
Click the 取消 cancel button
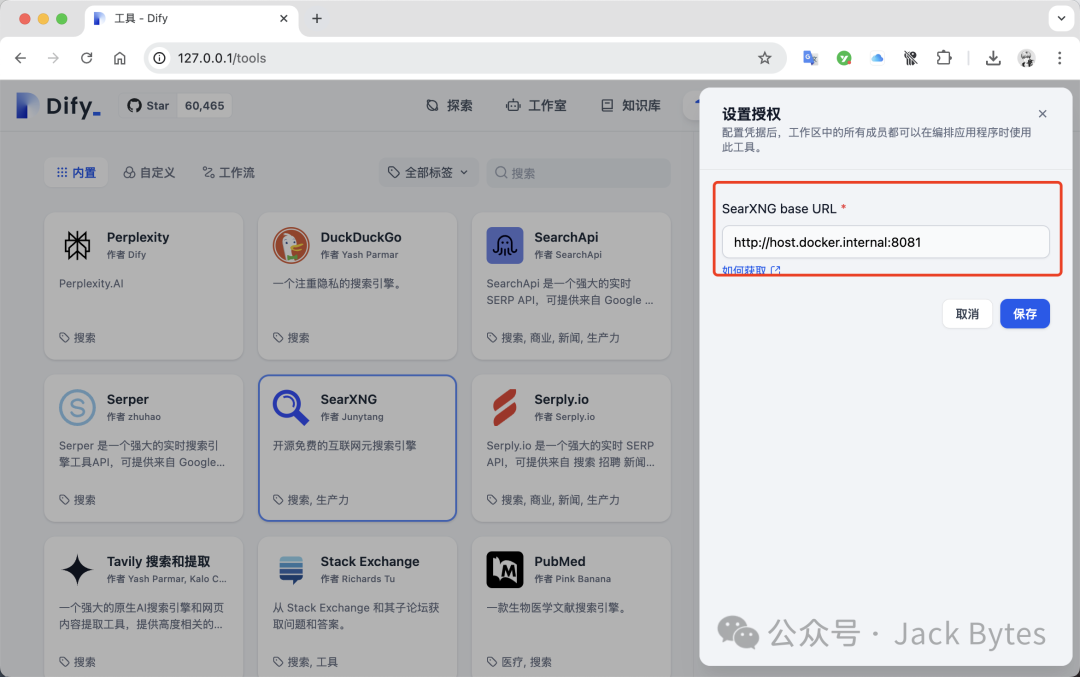966,314
